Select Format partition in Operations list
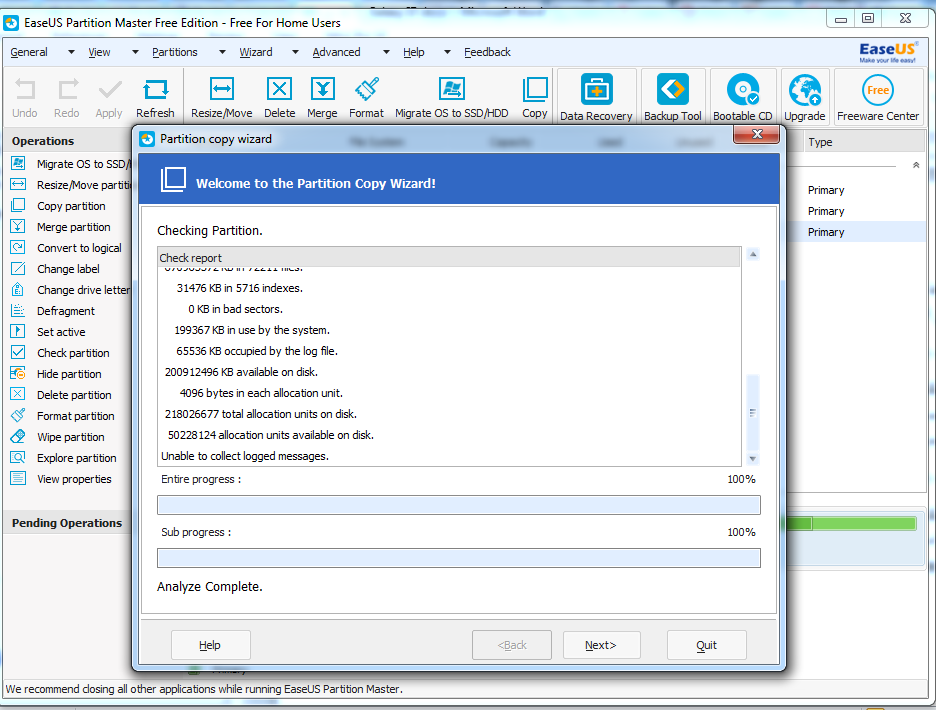936x710 pixels. click(x=75, y=416)
